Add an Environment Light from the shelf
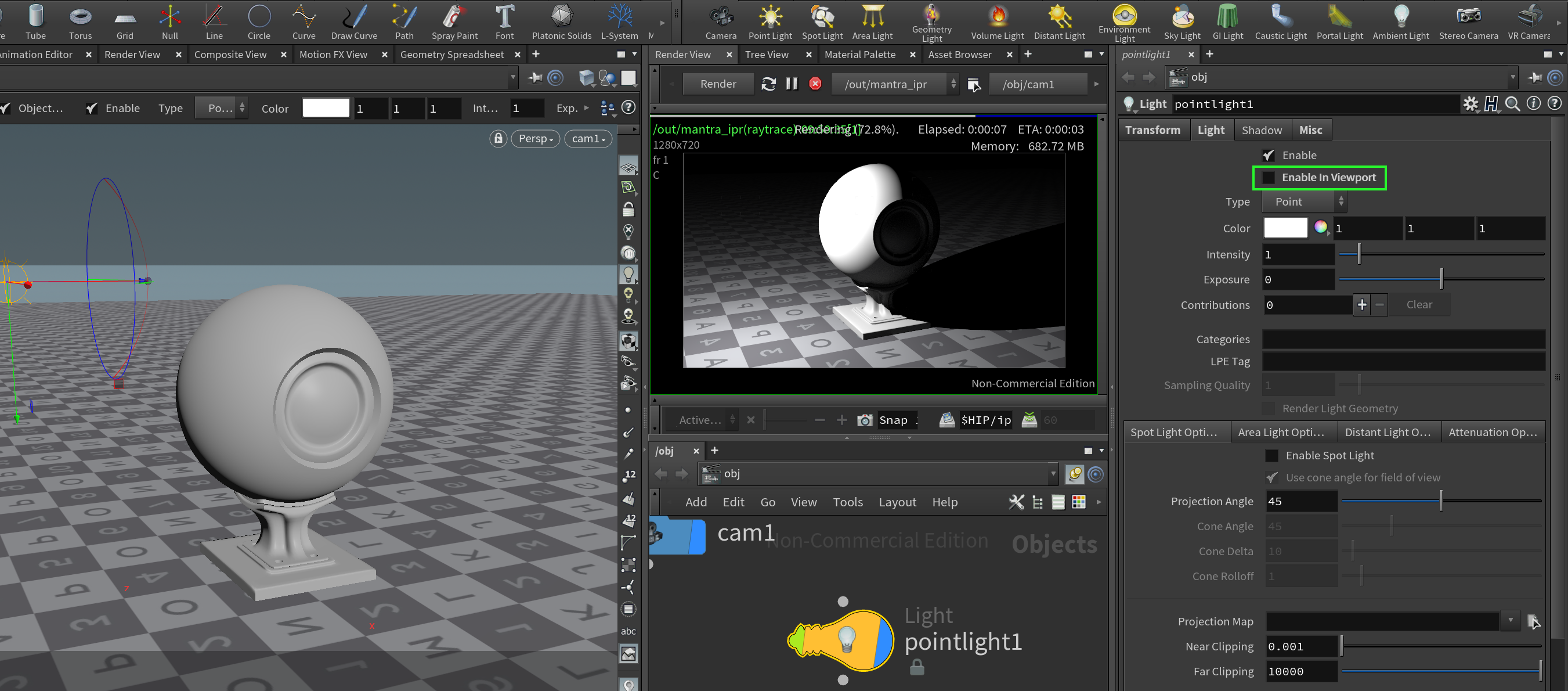Viewport: 1568px width, 691px height. coord(1123,21)
